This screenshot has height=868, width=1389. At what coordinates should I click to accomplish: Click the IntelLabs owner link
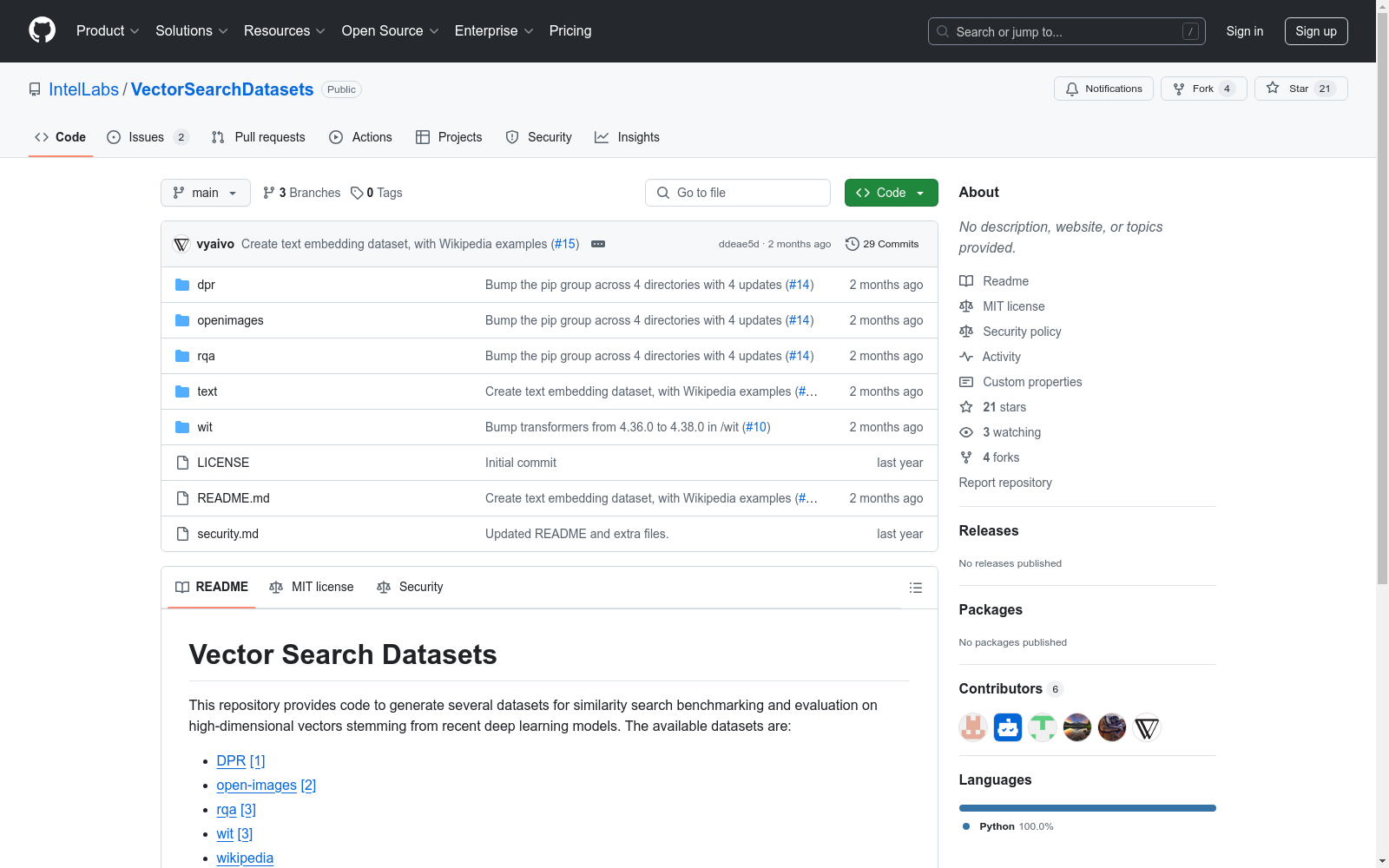(84, 89)
